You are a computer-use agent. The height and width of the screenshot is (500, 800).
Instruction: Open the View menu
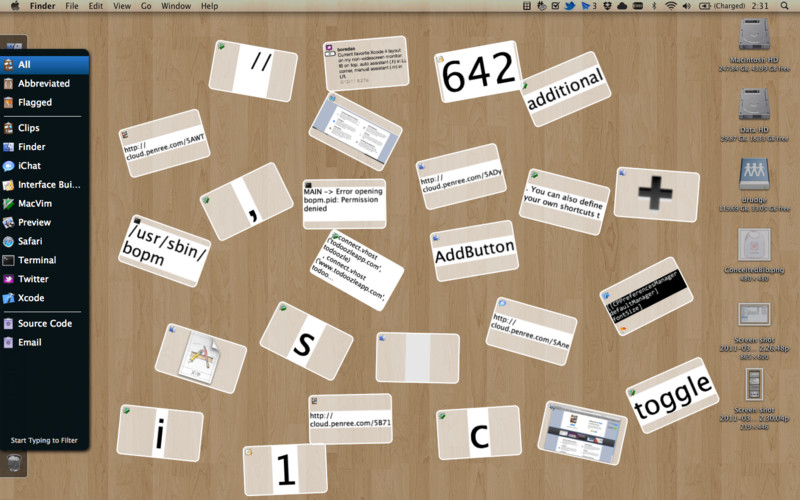coord(122,6)
